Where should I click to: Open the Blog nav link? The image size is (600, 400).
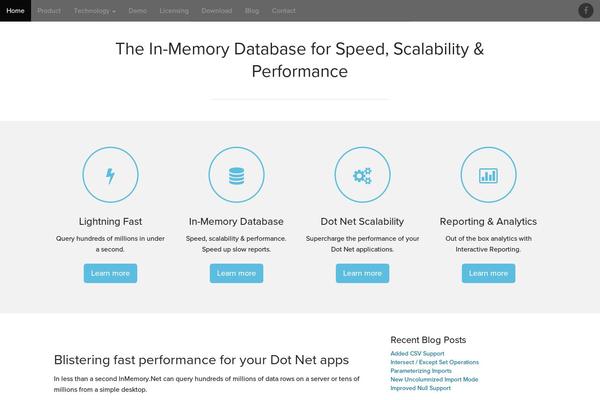pyautogui.click(x=252, y=11)
